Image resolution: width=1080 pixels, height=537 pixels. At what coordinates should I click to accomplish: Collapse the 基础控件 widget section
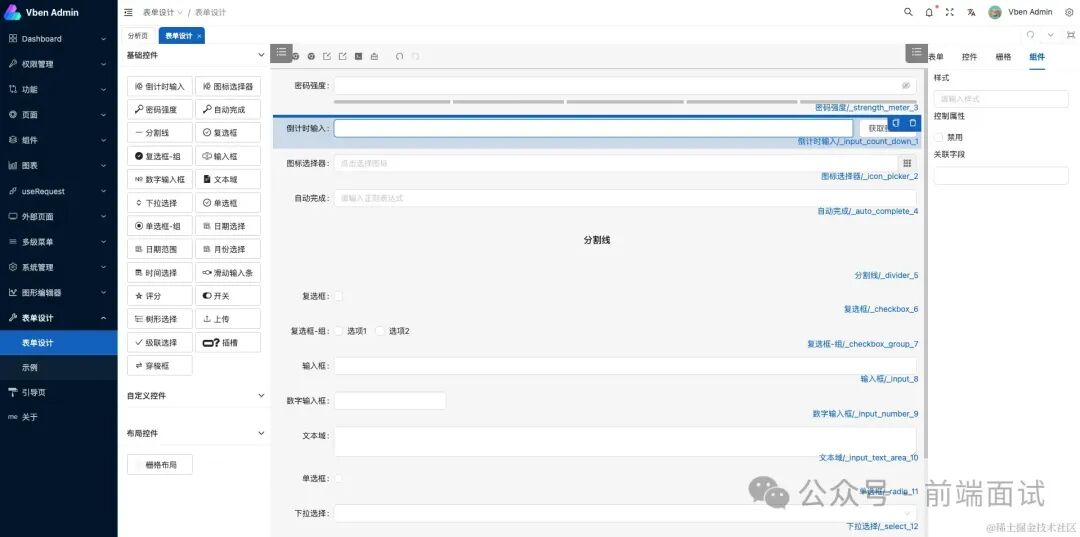[261, 55]
